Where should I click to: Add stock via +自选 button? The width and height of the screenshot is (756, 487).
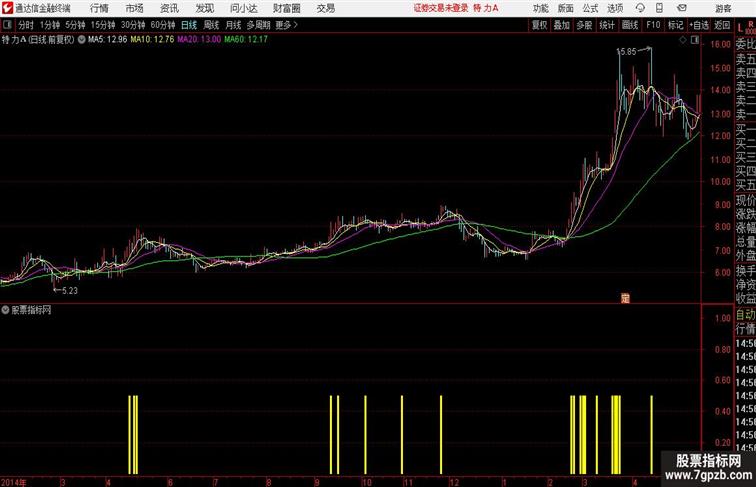pos(699,25)
